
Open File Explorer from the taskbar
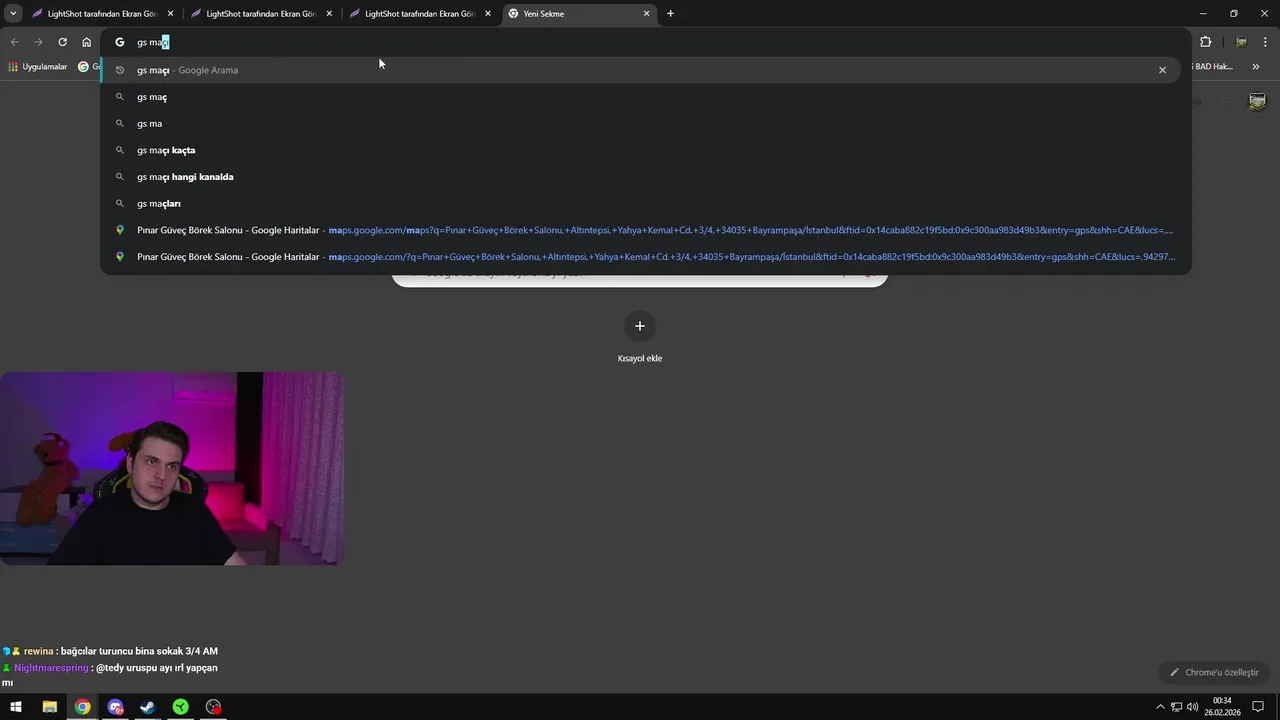49,707
